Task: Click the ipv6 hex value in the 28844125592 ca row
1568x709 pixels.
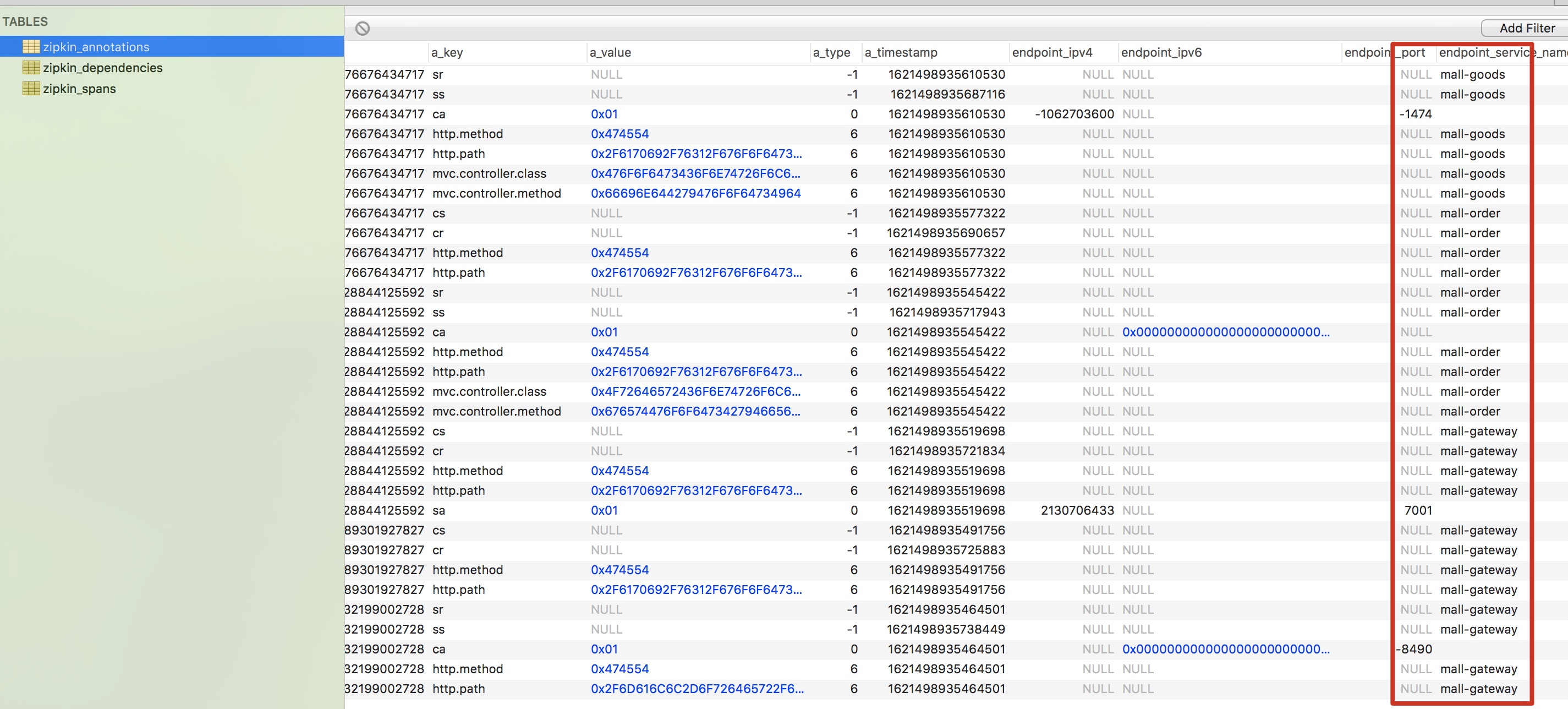Action: pyautogui.click(x=1226, y=332)
